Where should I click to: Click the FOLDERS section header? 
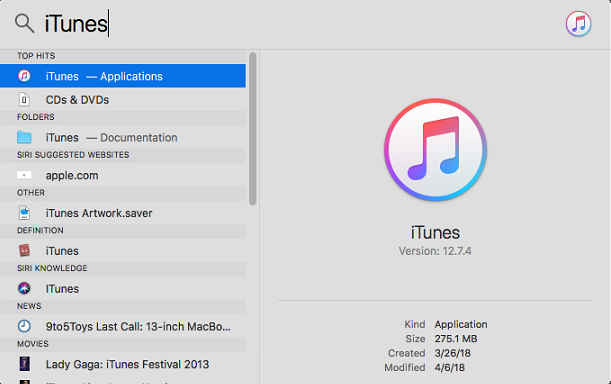point(35,117)
